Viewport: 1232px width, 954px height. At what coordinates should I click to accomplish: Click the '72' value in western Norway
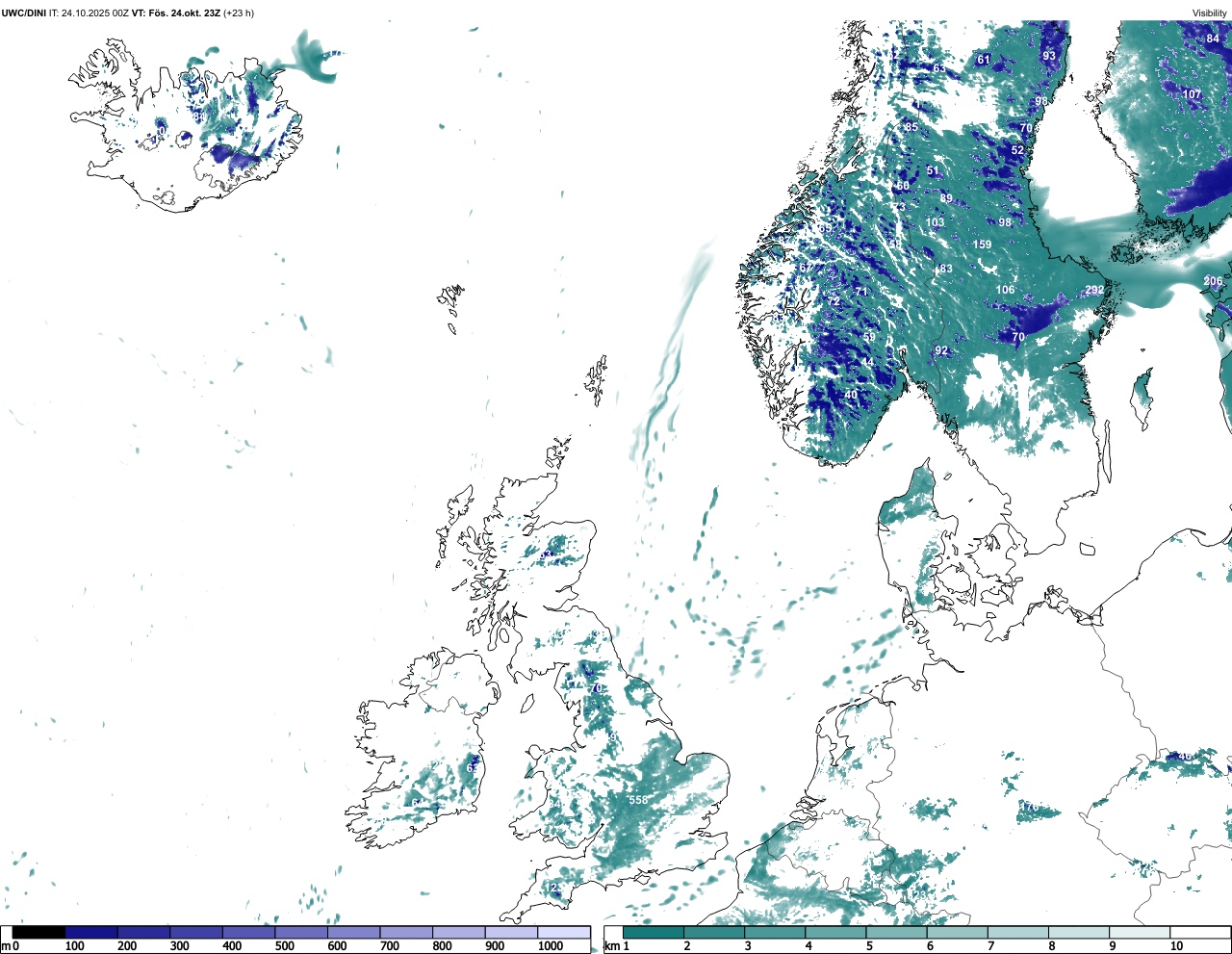[x=834, y=301]
